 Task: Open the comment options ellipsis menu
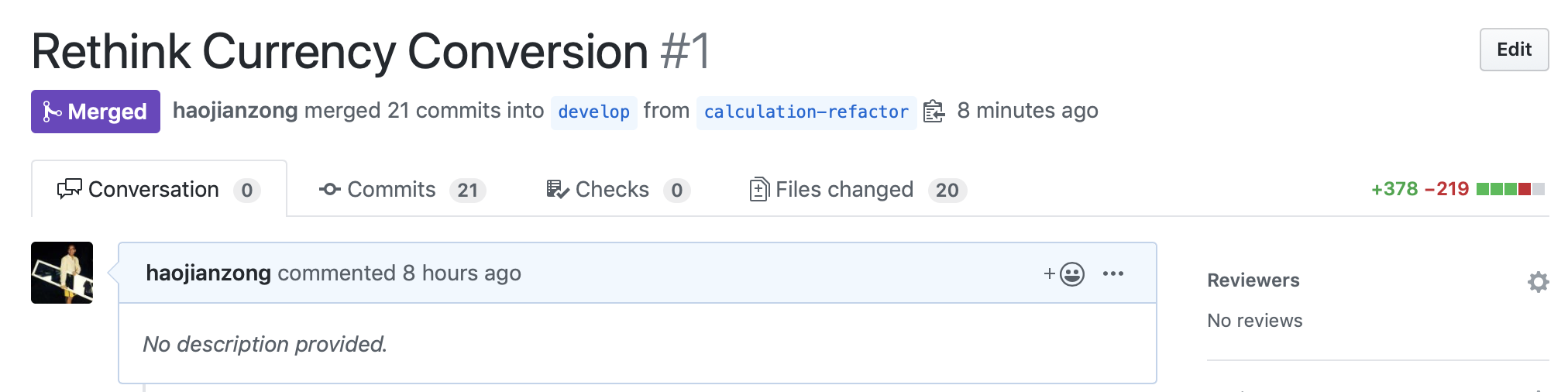pyautogui.click(x=1113, y=273)
